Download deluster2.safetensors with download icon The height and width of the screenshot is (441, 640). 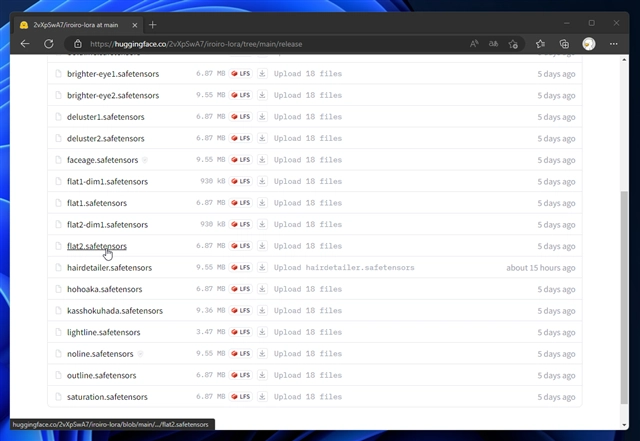coord(262,138)
